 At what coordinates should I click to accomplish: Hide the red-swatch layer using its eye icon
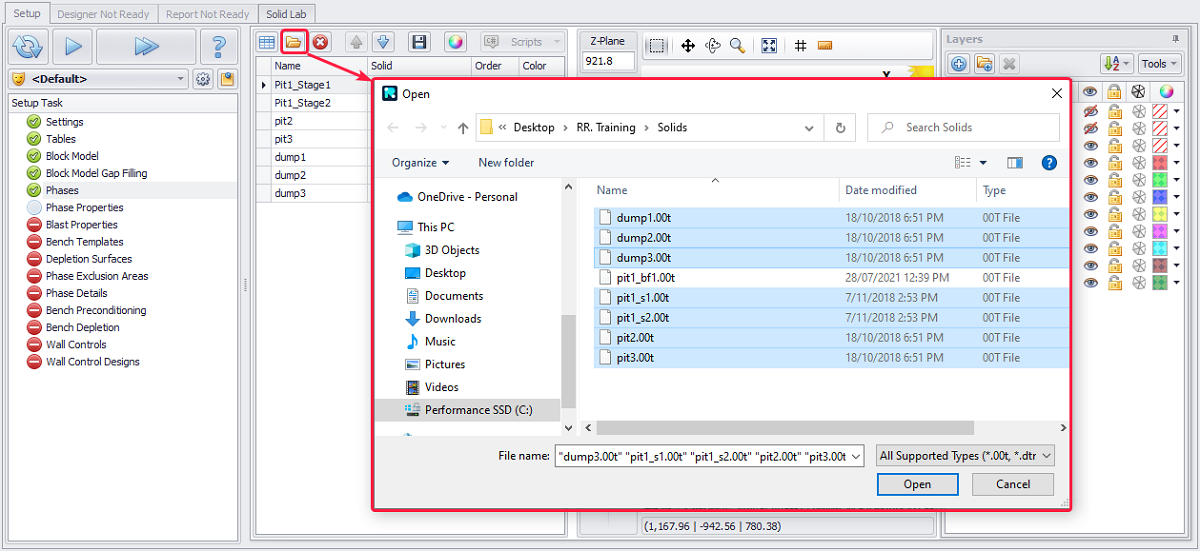[1090, 163]
